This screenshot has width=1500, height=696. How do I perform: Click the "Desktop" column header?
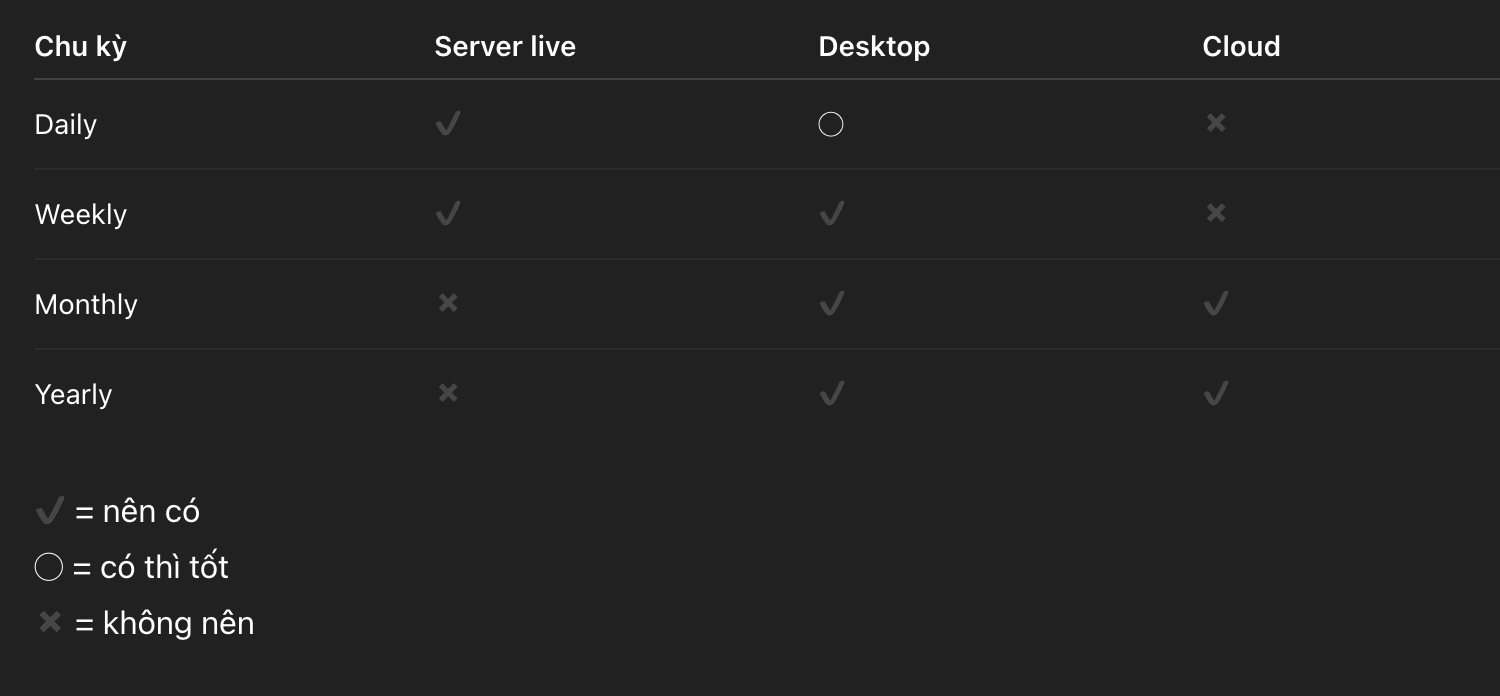(x=874, y=46)
